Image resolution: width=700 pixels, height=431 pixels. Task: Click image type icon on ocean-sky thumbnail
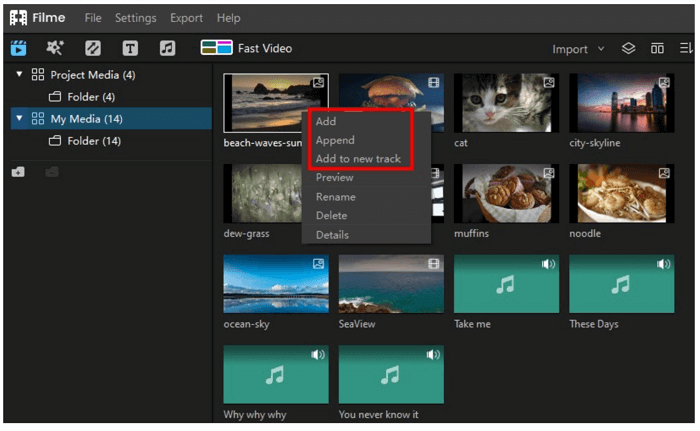(318, 264)
